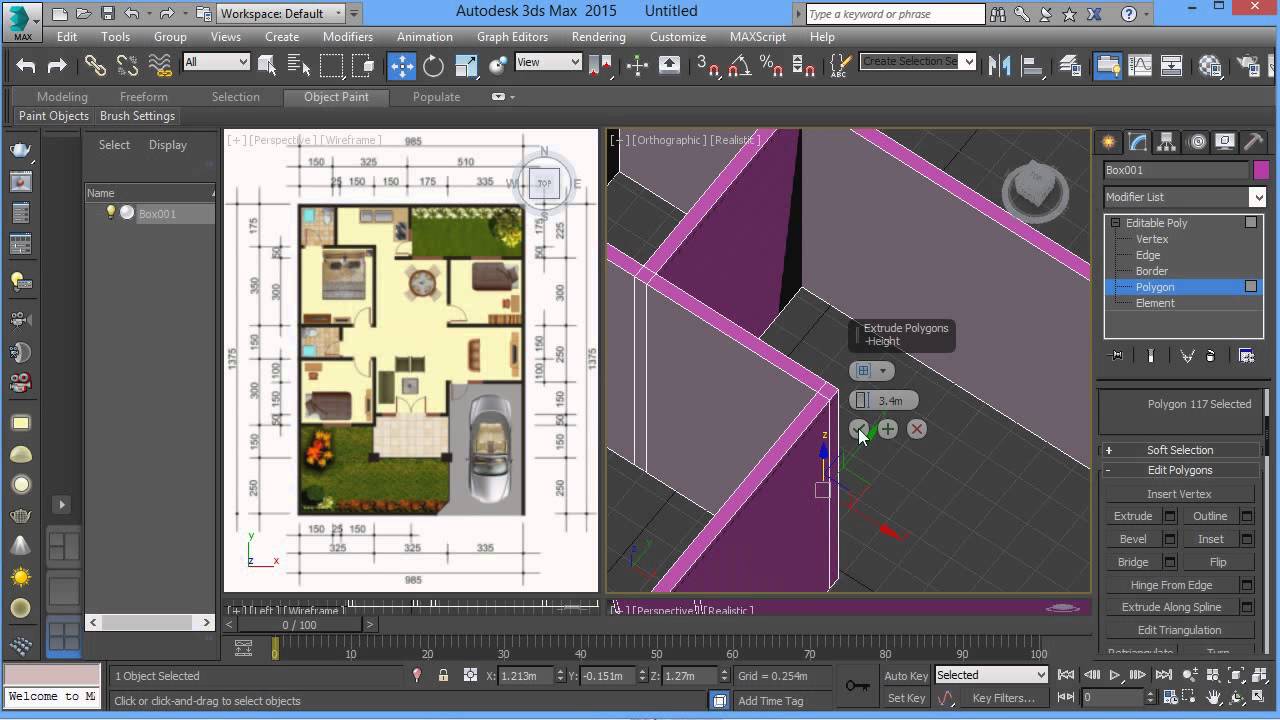Screen dimensions: 1280x720
Task: Apply and continue extrude with the plus button
Action: 888,429
